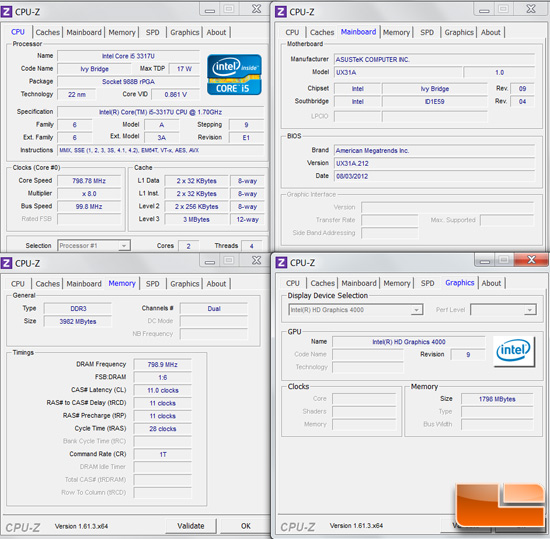Go to Graphics tab in the Memory window
The height and width of the screenshot is (539, 550).
point(185,284)
